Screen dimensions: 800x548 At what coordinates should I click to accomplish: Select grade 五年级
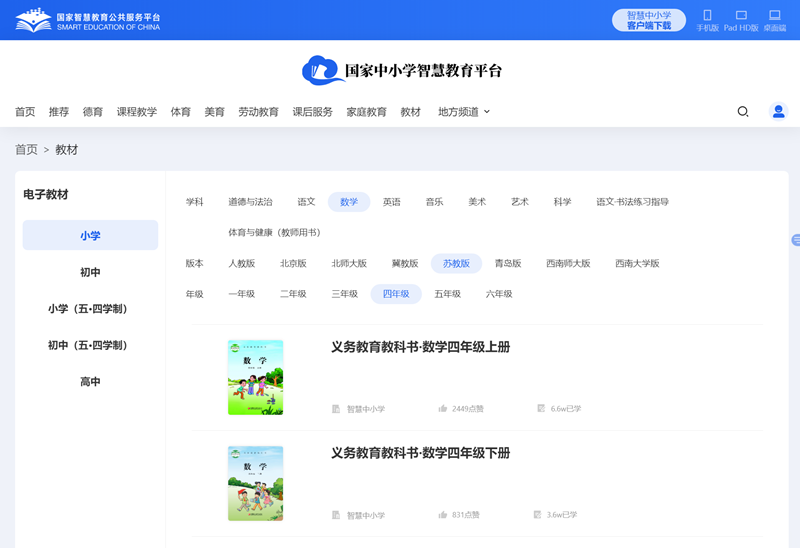448,294
